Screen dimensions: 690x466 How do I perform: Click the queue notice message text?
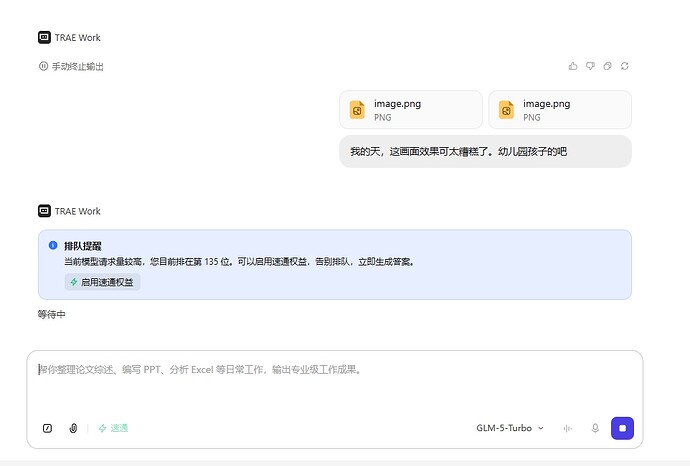pyautogui.click(x=239, y=262)
